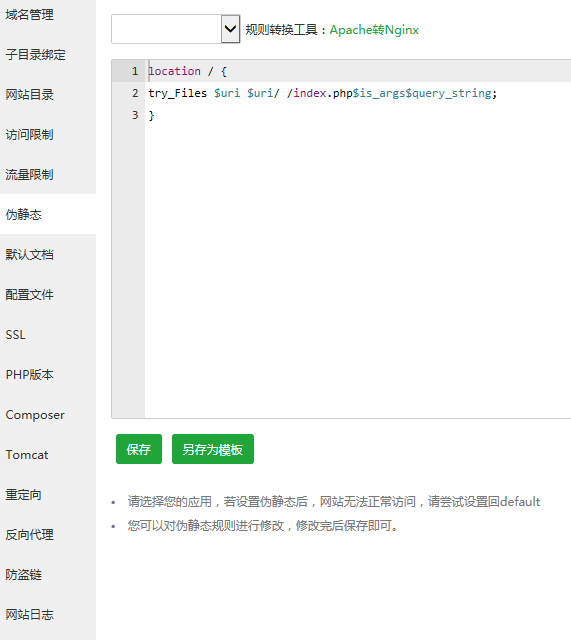Image resolution: width=571 pixels, height=640 pixels.
Task: Select the 网站目录 tab
Action: [x=29, y=95]
